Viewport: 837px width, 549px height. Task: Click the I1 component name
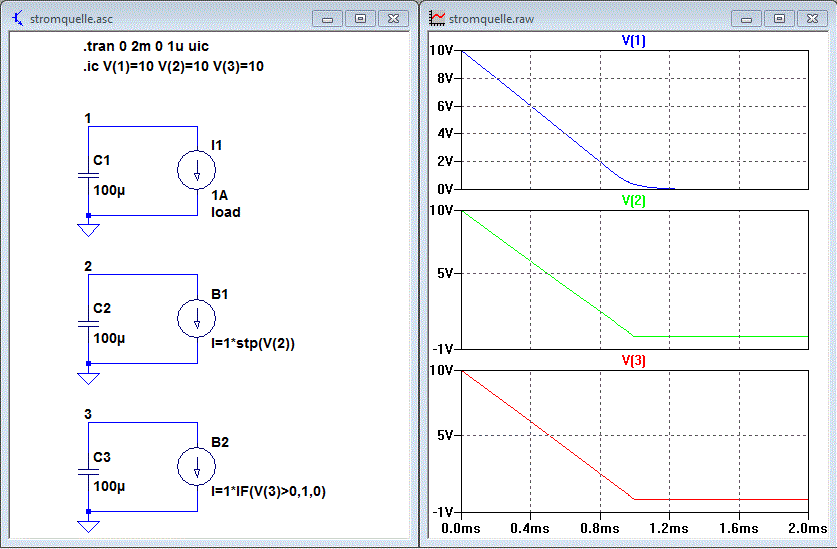[x=217, y=145]
